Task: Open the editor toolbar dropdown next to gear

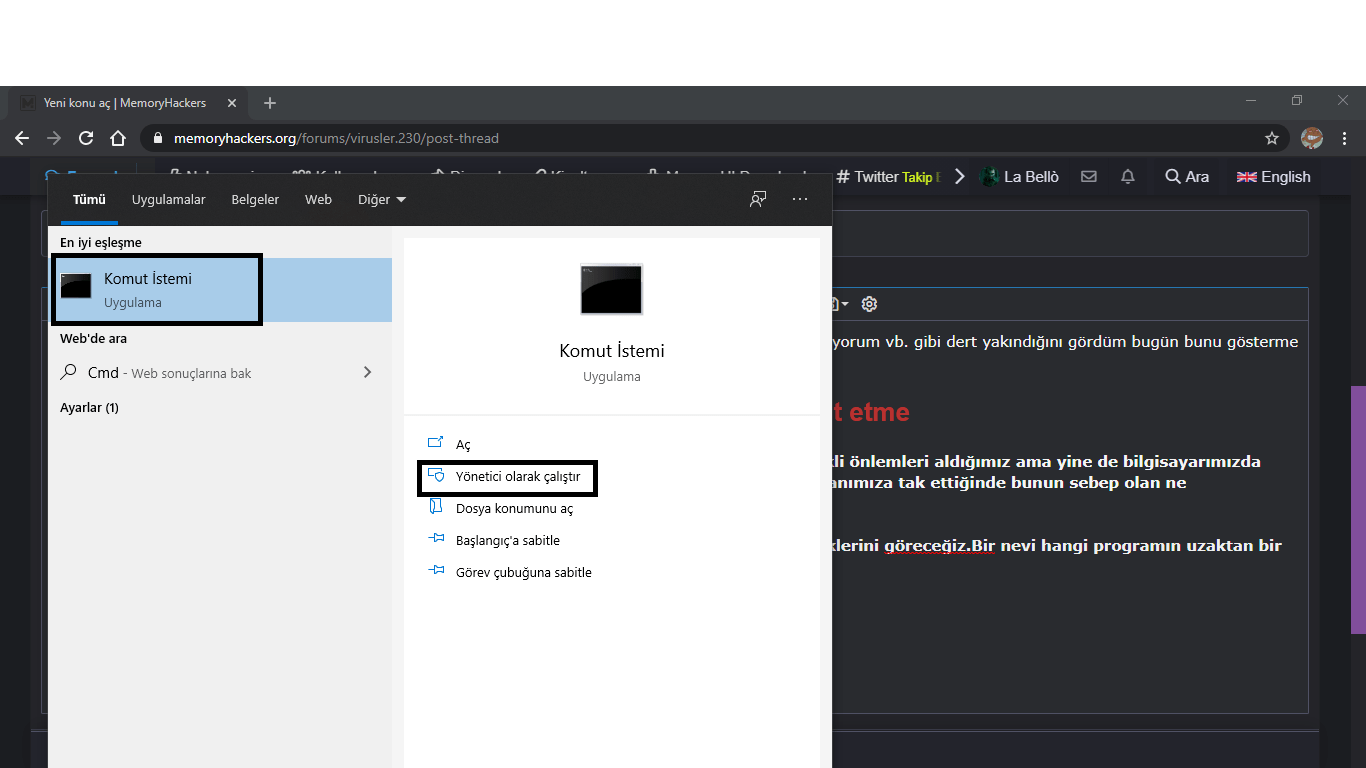Action: pos(840,304)
